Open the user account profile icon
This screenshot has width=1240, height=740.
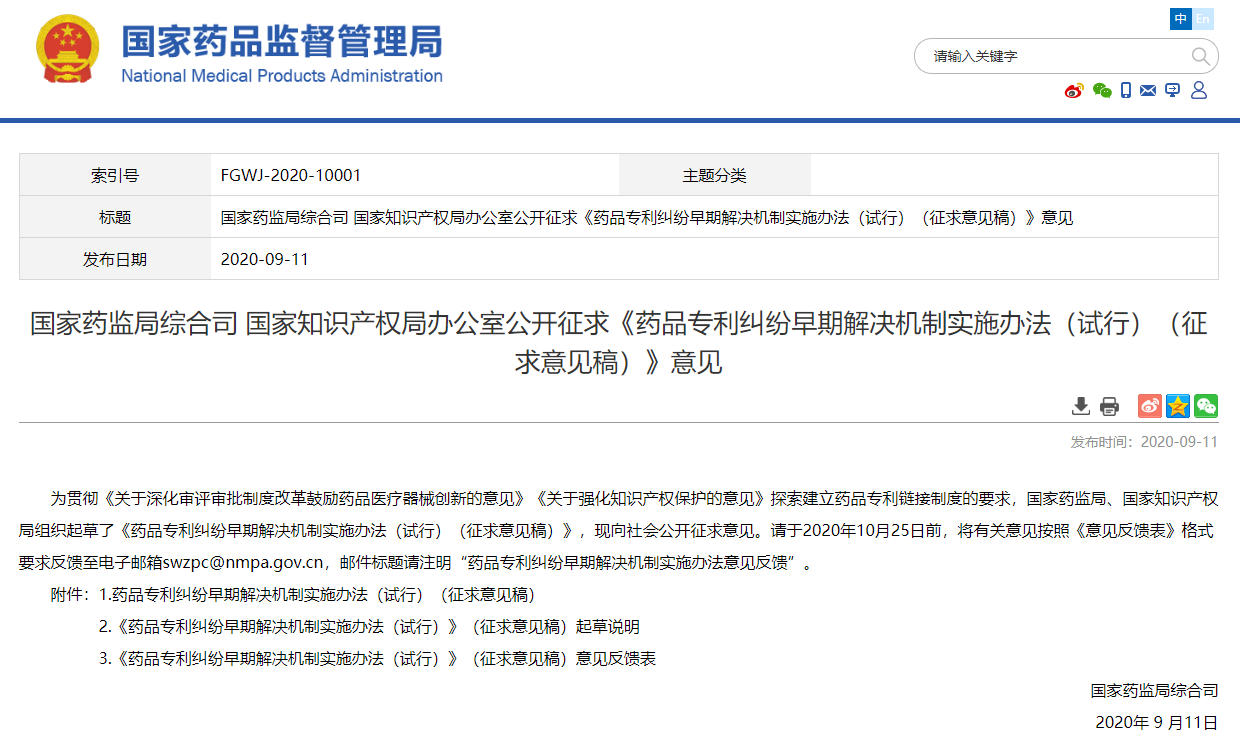point(1199,91)
